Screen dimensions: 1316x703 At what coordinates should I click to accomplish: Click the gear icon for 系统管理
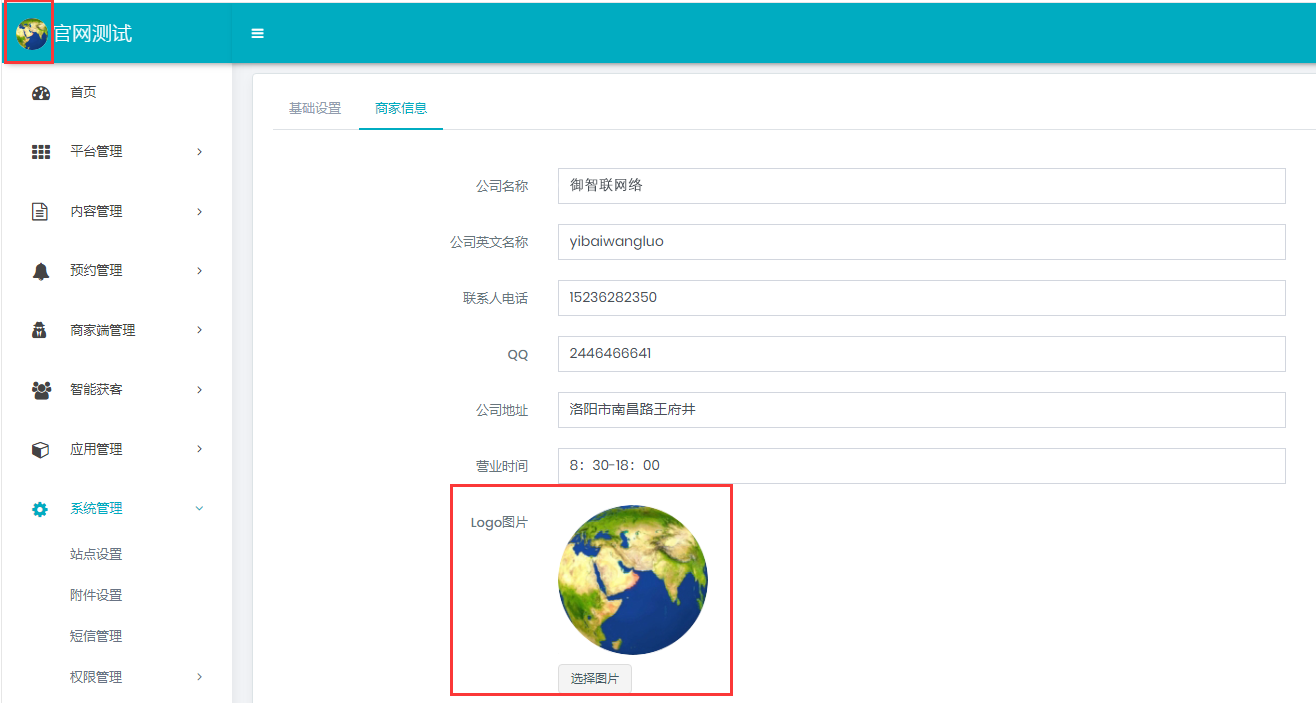41,509
